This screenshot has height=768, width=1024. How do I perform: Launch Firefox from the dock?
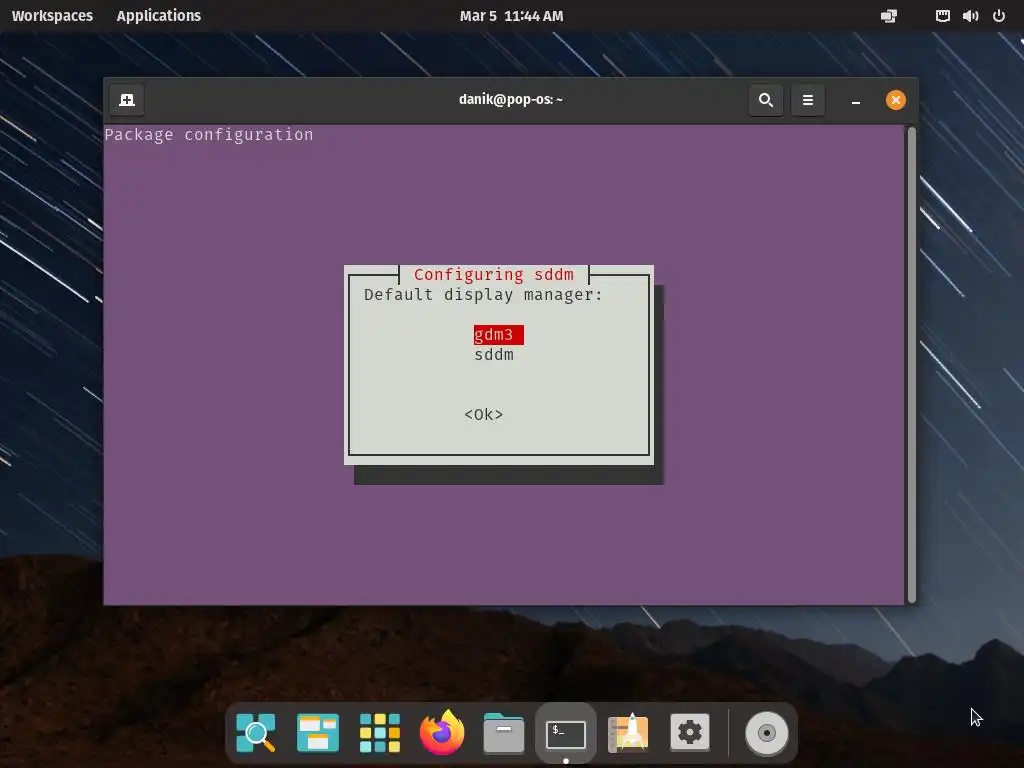click(441, 733)
